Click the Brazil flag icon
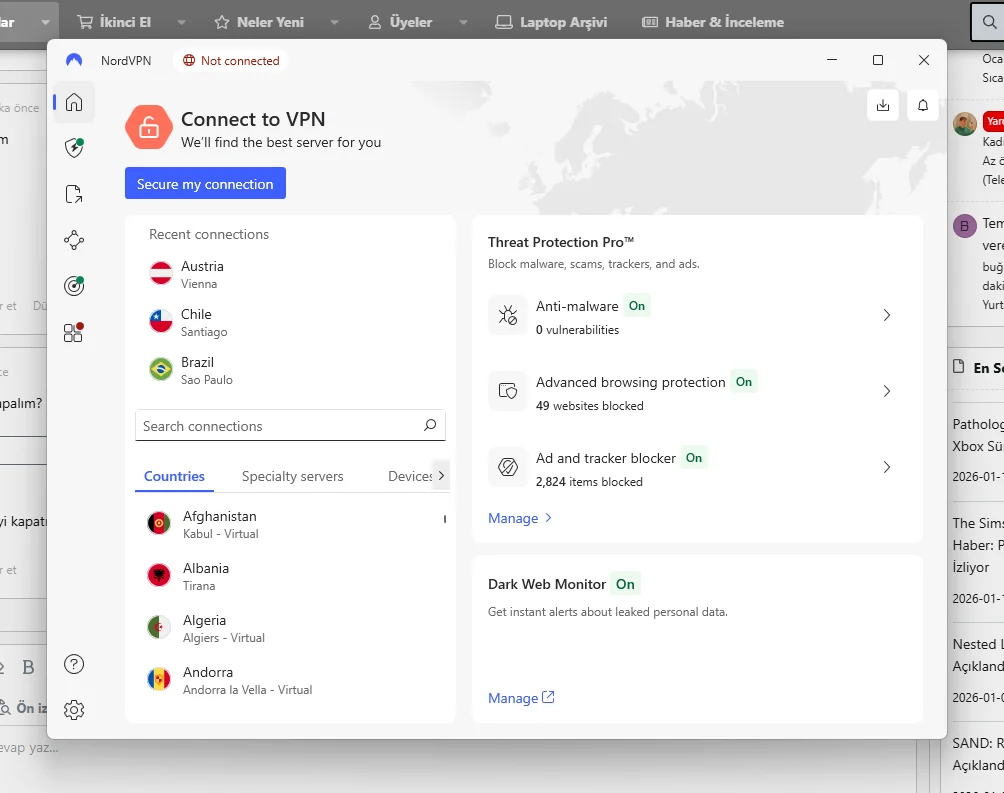Image resolution: width=1004 pixels, height=793 pixels. (x=161, y=369)
